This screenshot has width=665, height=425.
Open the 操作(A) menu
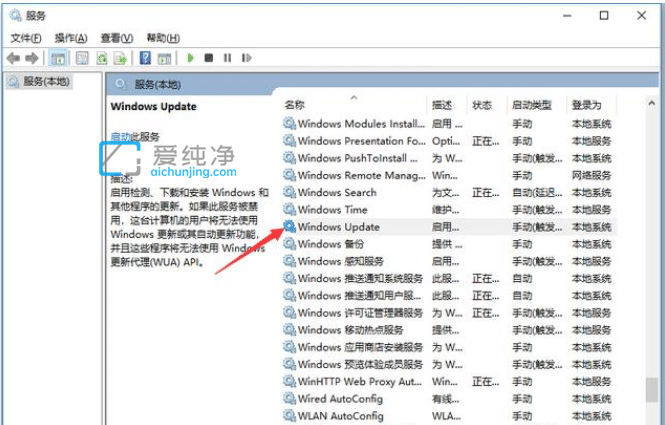tap(71, 38)
